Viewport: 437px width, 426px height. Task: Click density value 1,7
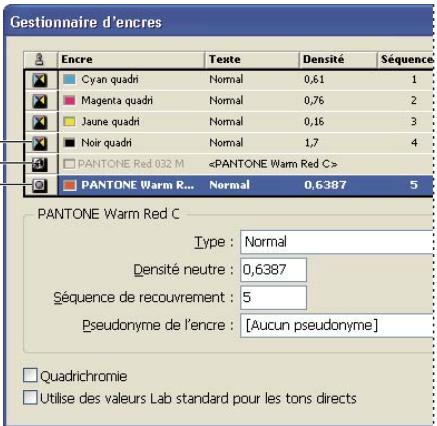(311, 143)
